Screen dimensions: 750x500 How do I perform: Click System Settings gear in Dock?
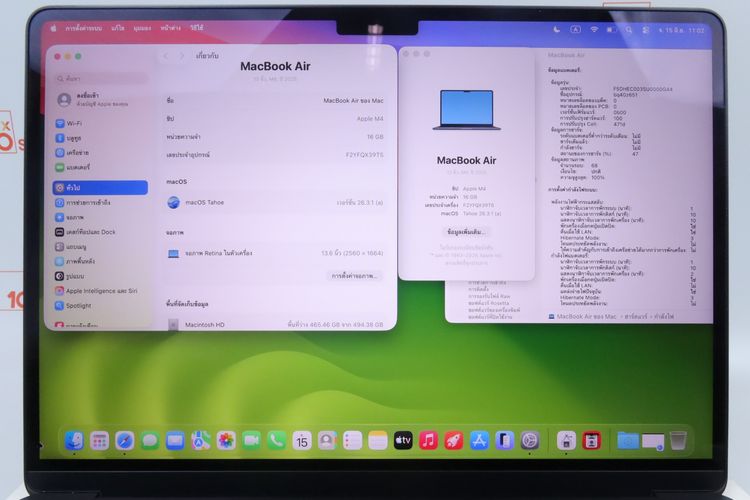(x=530, y=441)
